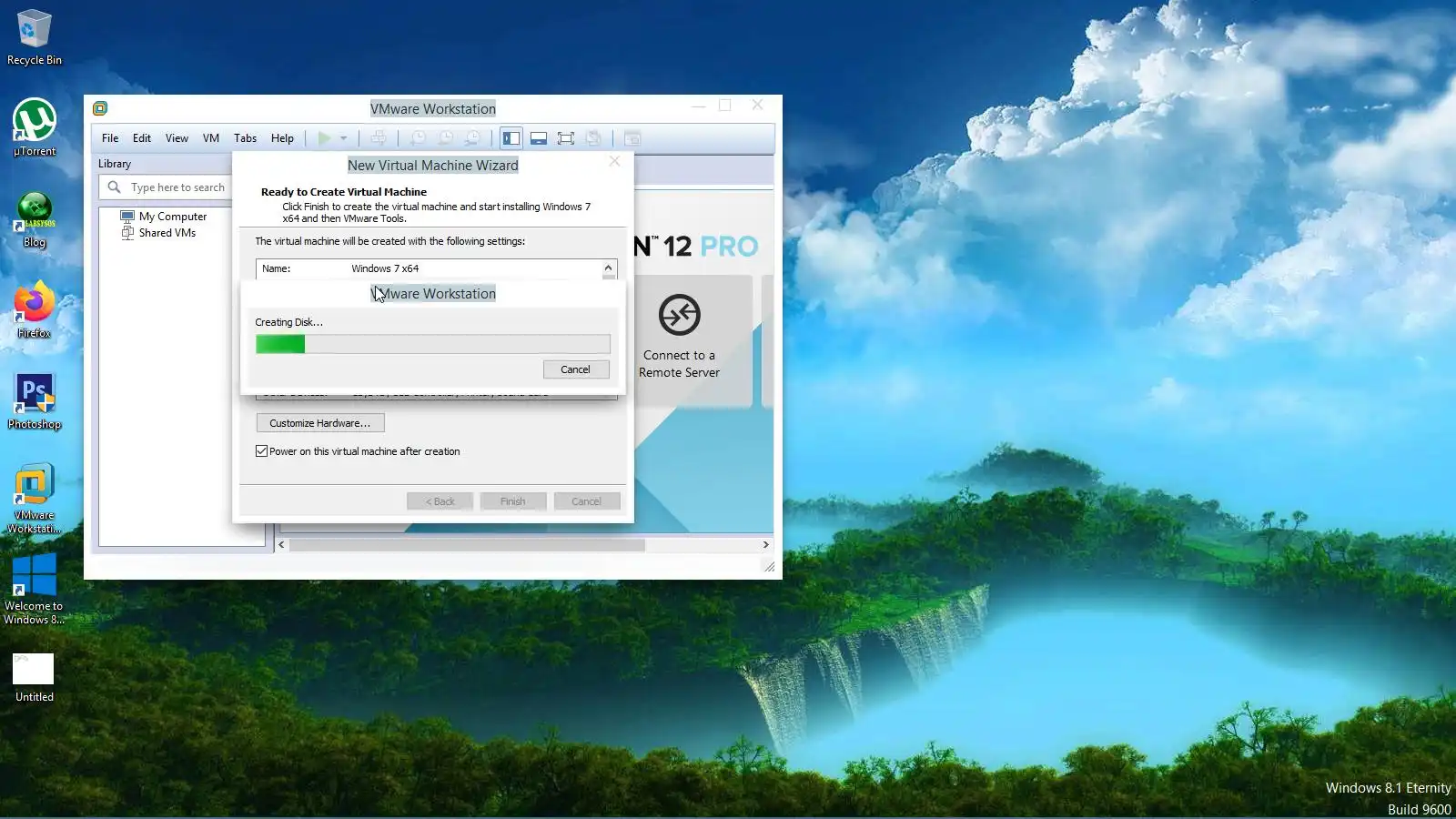This screenshot has width=1456, height=819.
Task: Click the horizontal scrollbar right arrow
Action: 766,545
